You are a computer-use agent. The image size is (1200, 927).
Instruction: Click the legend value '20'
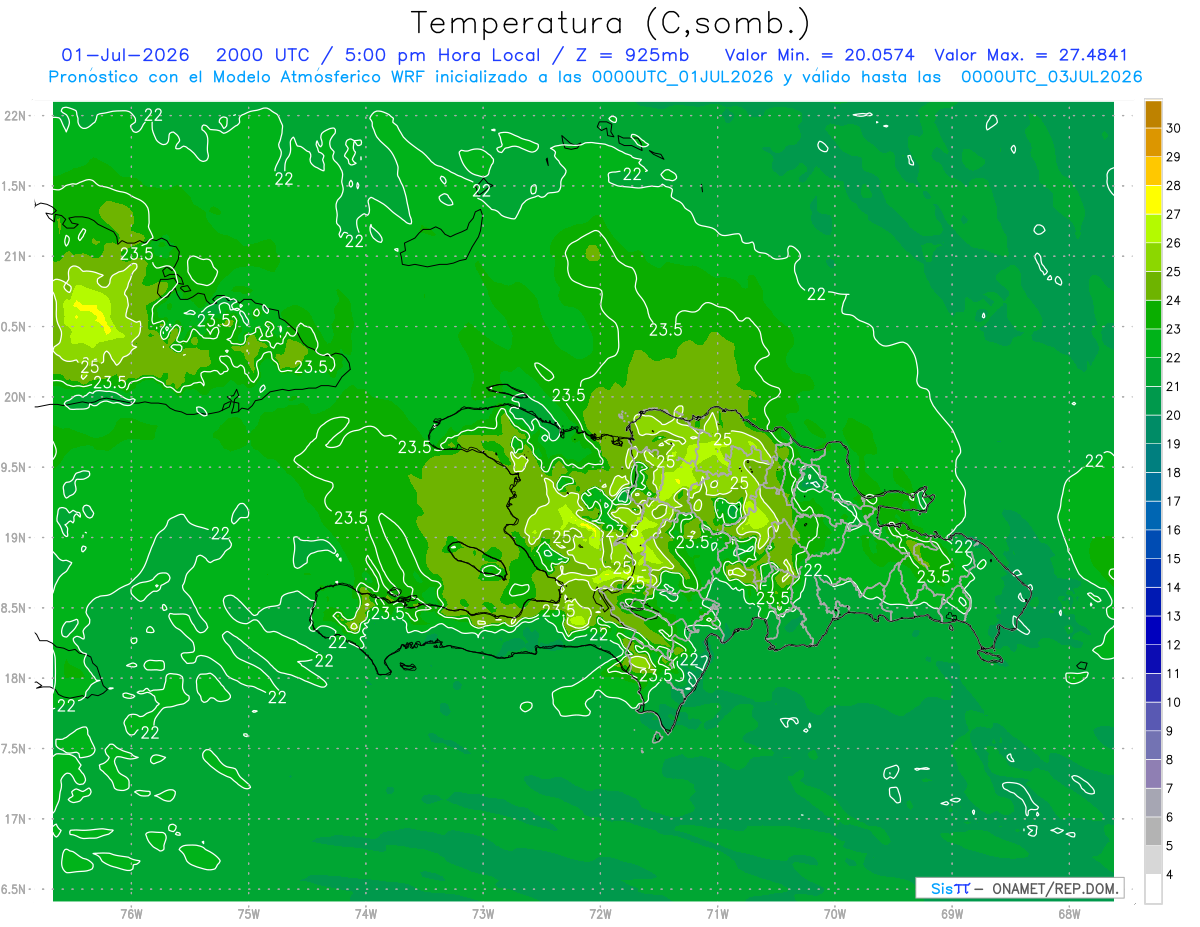[1174, 415]
